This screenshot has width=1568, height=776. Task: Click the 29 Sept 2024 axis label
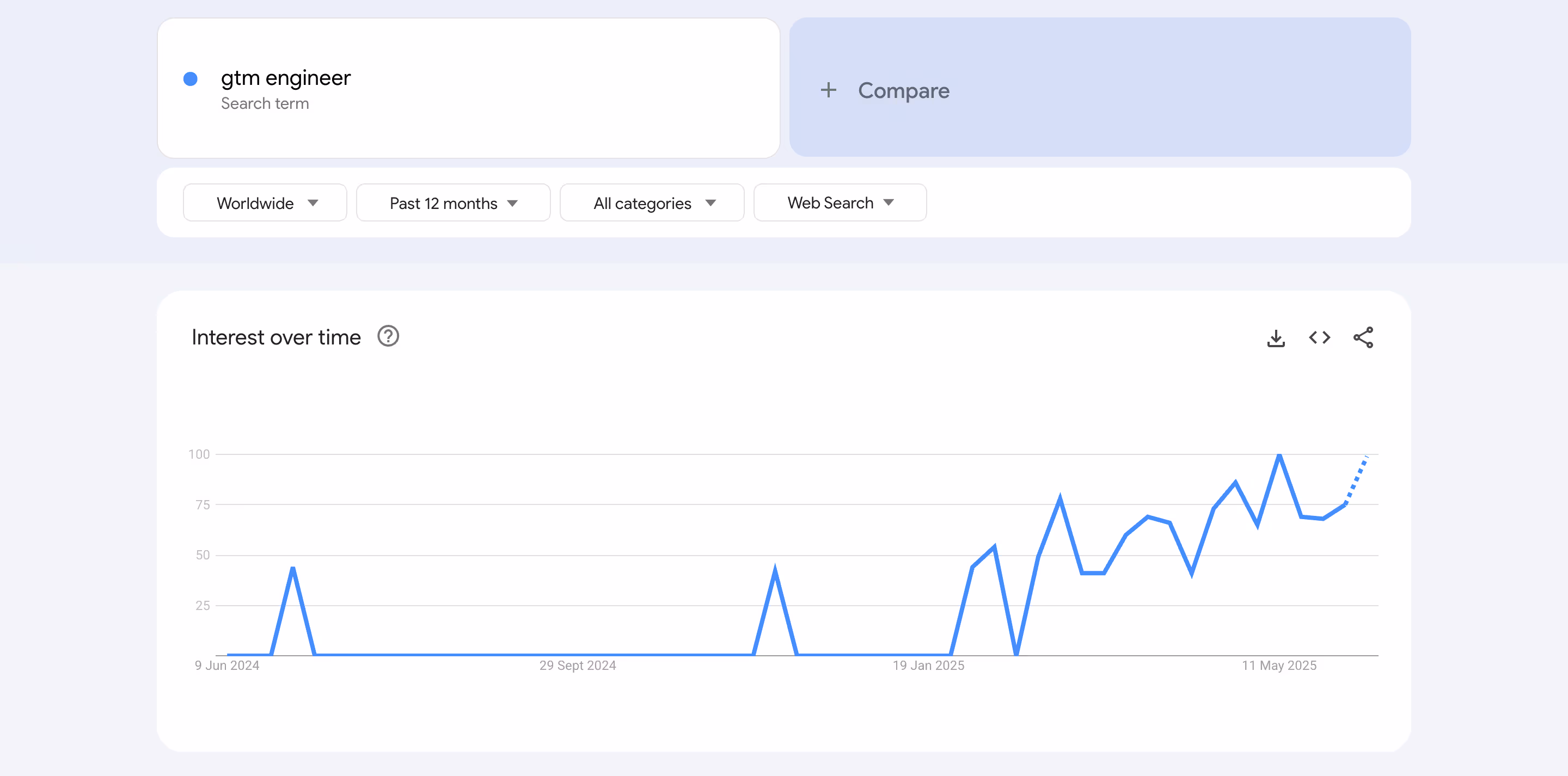577,665
